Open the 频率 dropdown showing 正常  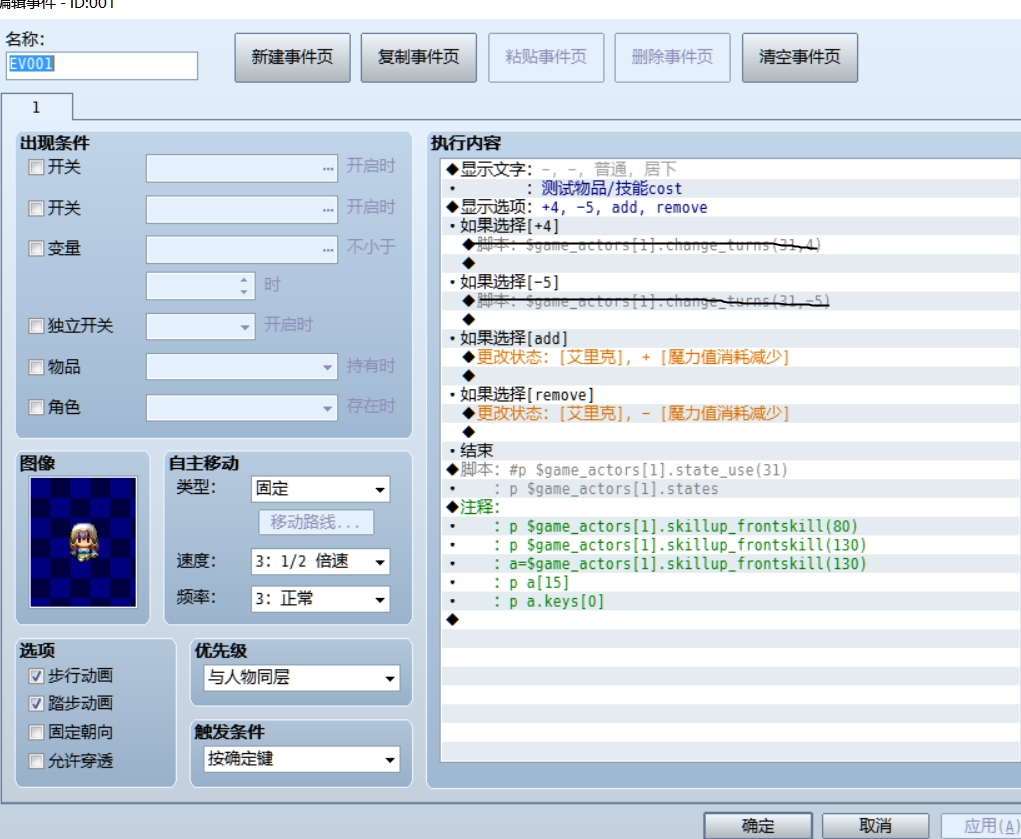(320, 599)
